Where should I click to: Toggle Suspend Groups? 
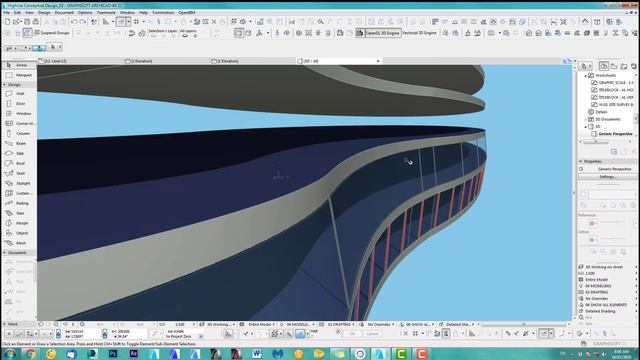[x=51, y=32]
